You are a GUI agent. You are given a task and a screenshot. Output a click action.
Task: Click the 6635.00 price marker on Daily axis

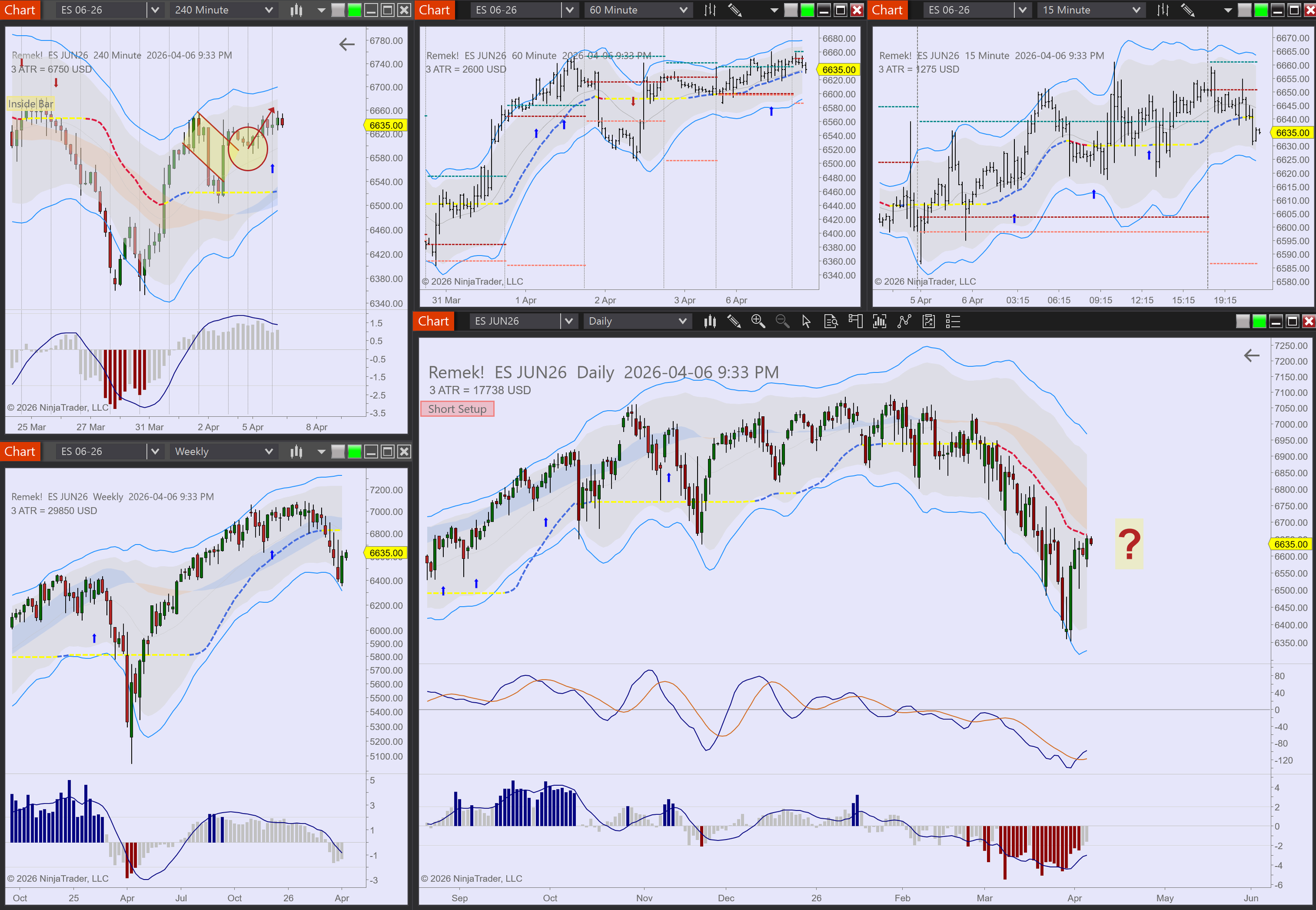point(1290,544)
